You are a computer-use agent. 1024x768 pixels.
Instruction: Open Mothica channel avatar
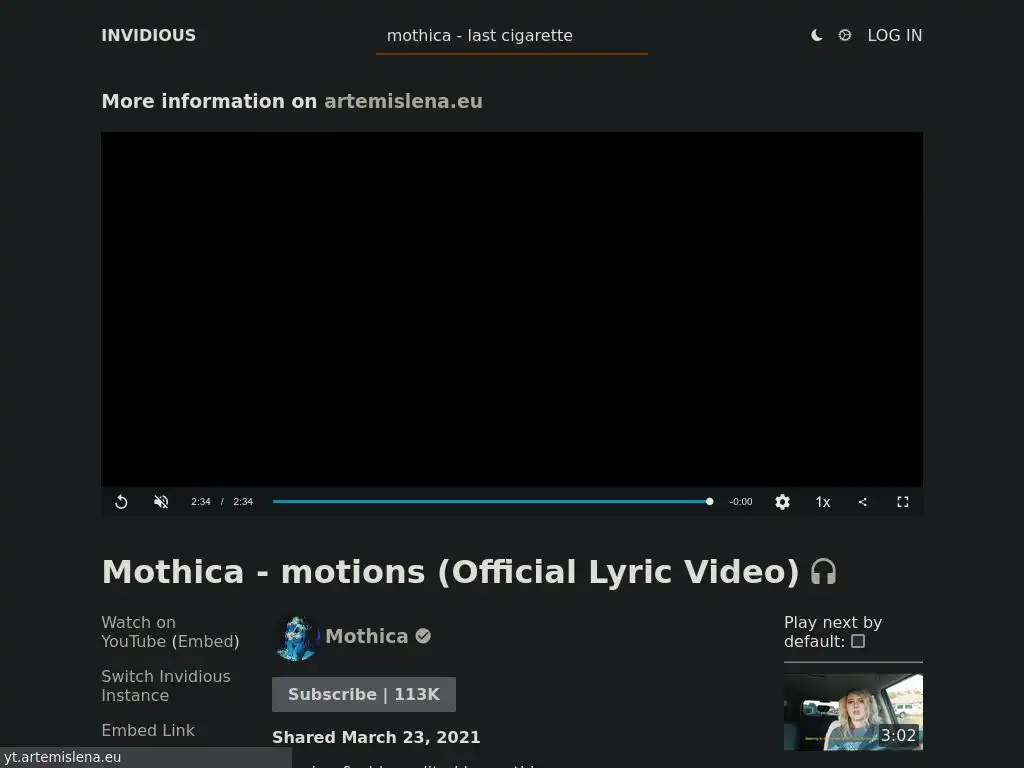click(x=297, y=638)
